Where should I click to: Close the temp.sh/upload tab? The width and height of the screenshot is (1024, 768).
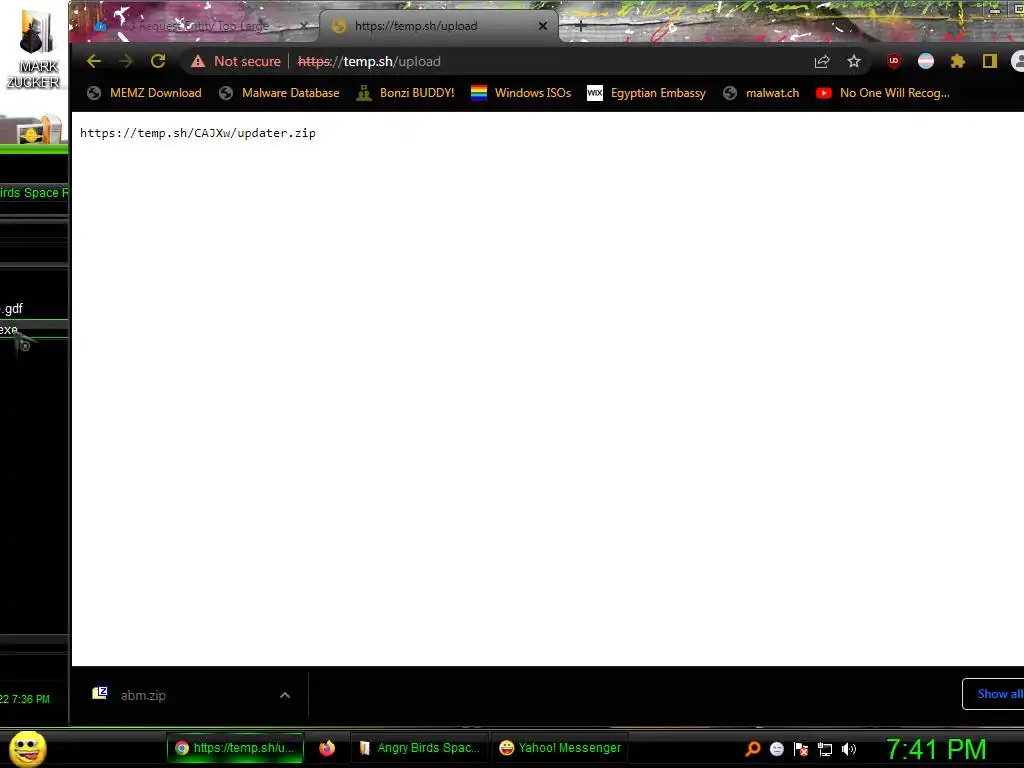point(543,26)
